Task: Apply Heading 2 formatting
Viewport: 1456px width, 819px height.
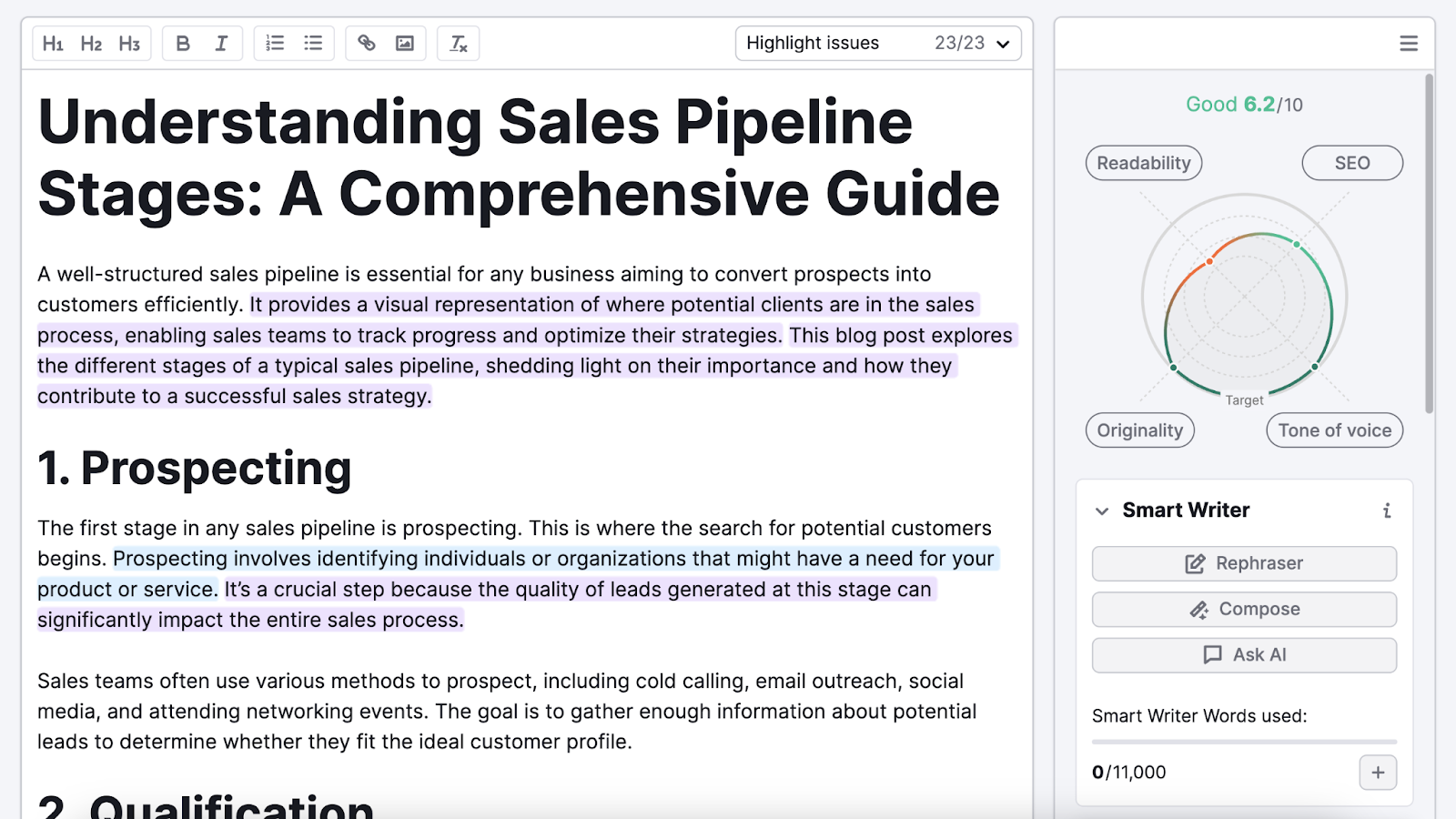Action: (x=91, y=43)
